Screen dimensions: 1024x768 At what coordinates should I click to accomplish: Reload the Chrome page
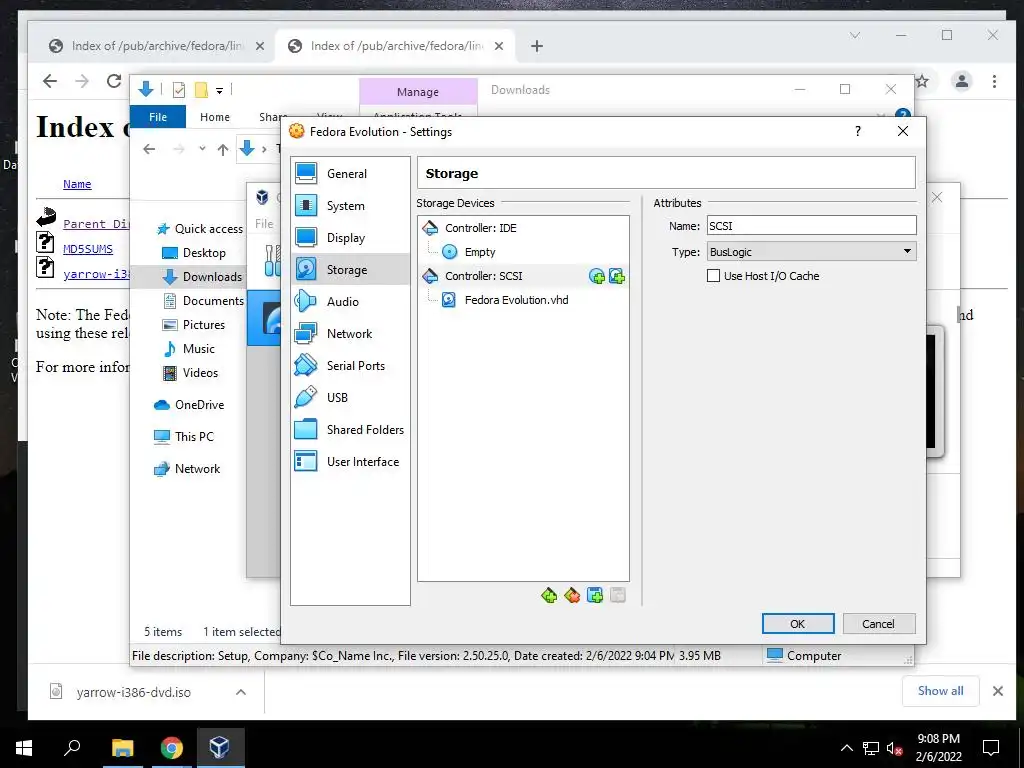pyautogui.click(x=114, y=81)
